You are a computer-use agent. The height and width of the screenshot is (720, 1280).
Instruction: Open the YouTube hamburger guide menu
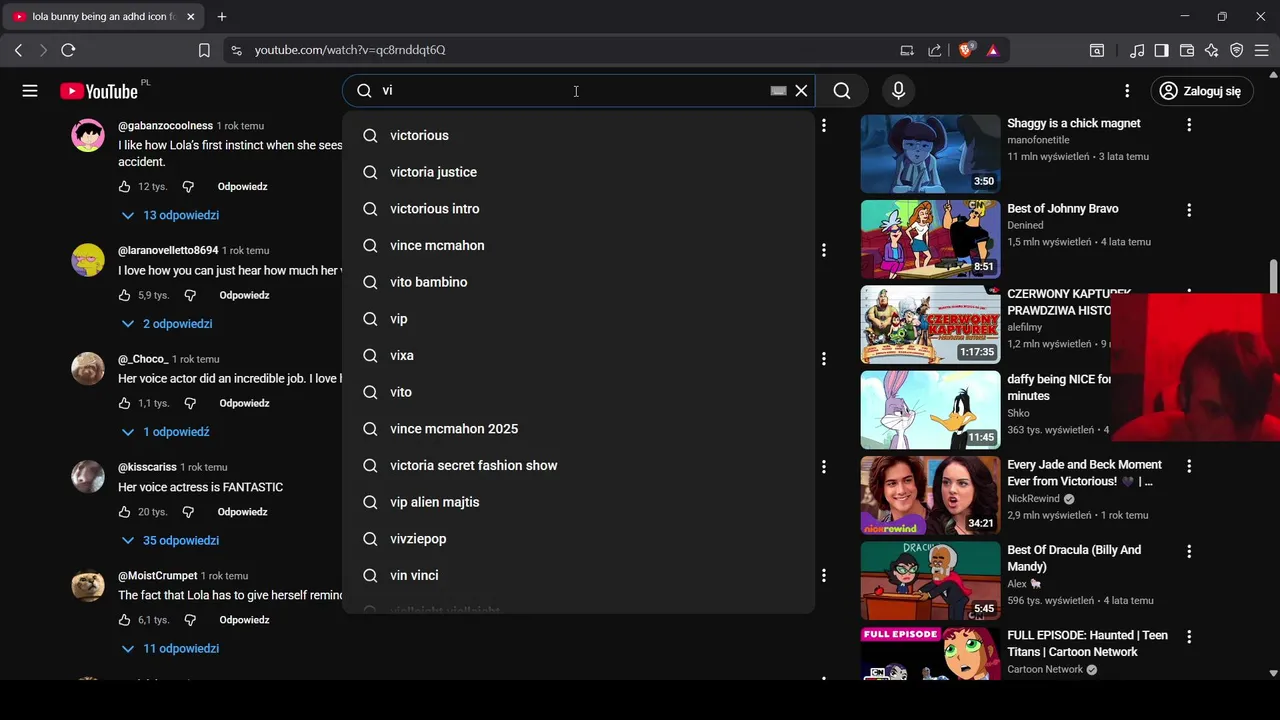pos(30,91)
